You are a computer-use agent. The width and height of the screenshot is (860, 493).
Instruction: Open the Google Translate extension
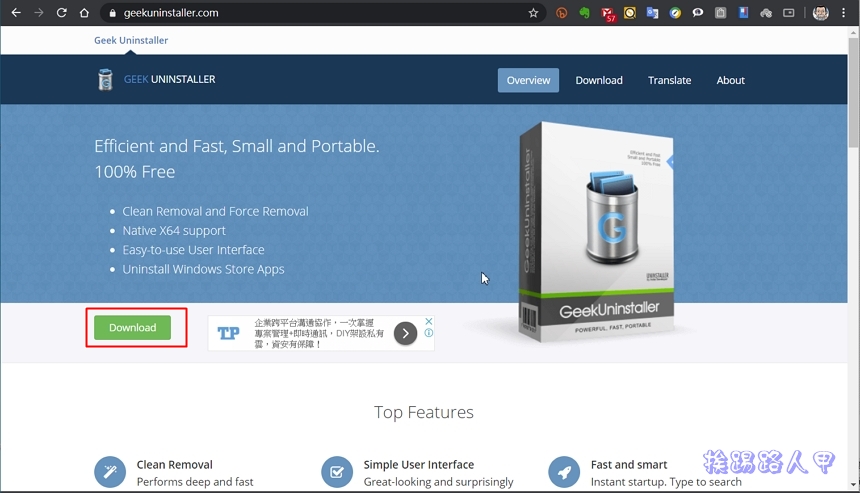pyautogui.click(x=652, y=13)
